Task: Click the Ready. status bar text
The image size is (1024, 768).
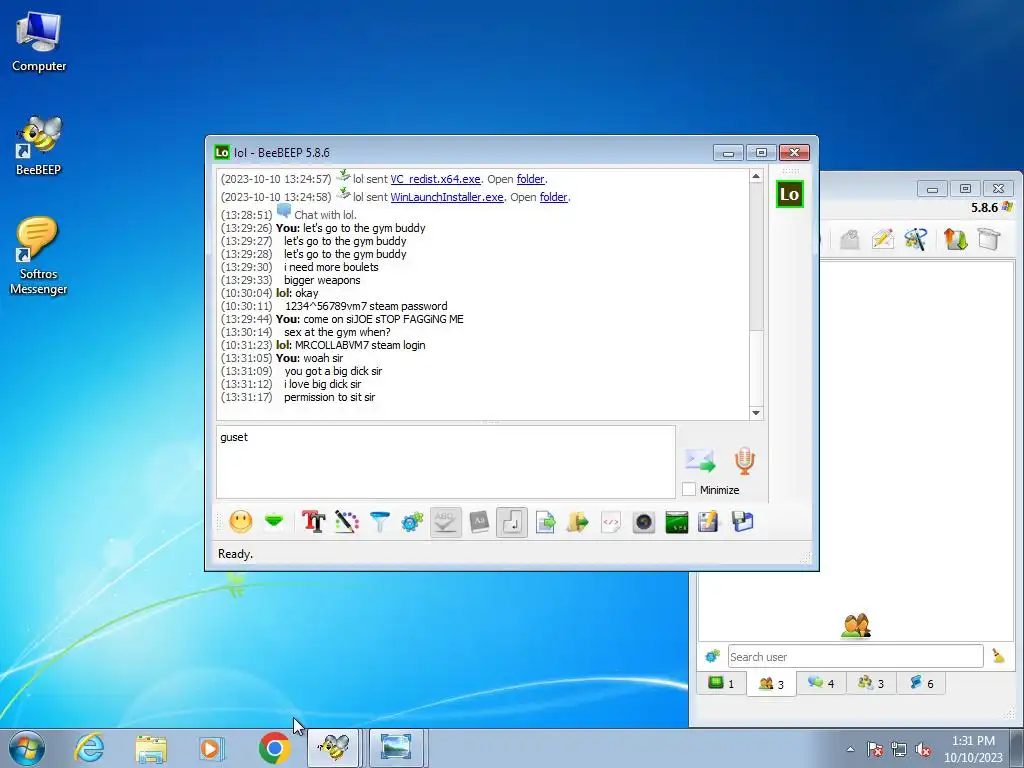Action: coord(235,554)
